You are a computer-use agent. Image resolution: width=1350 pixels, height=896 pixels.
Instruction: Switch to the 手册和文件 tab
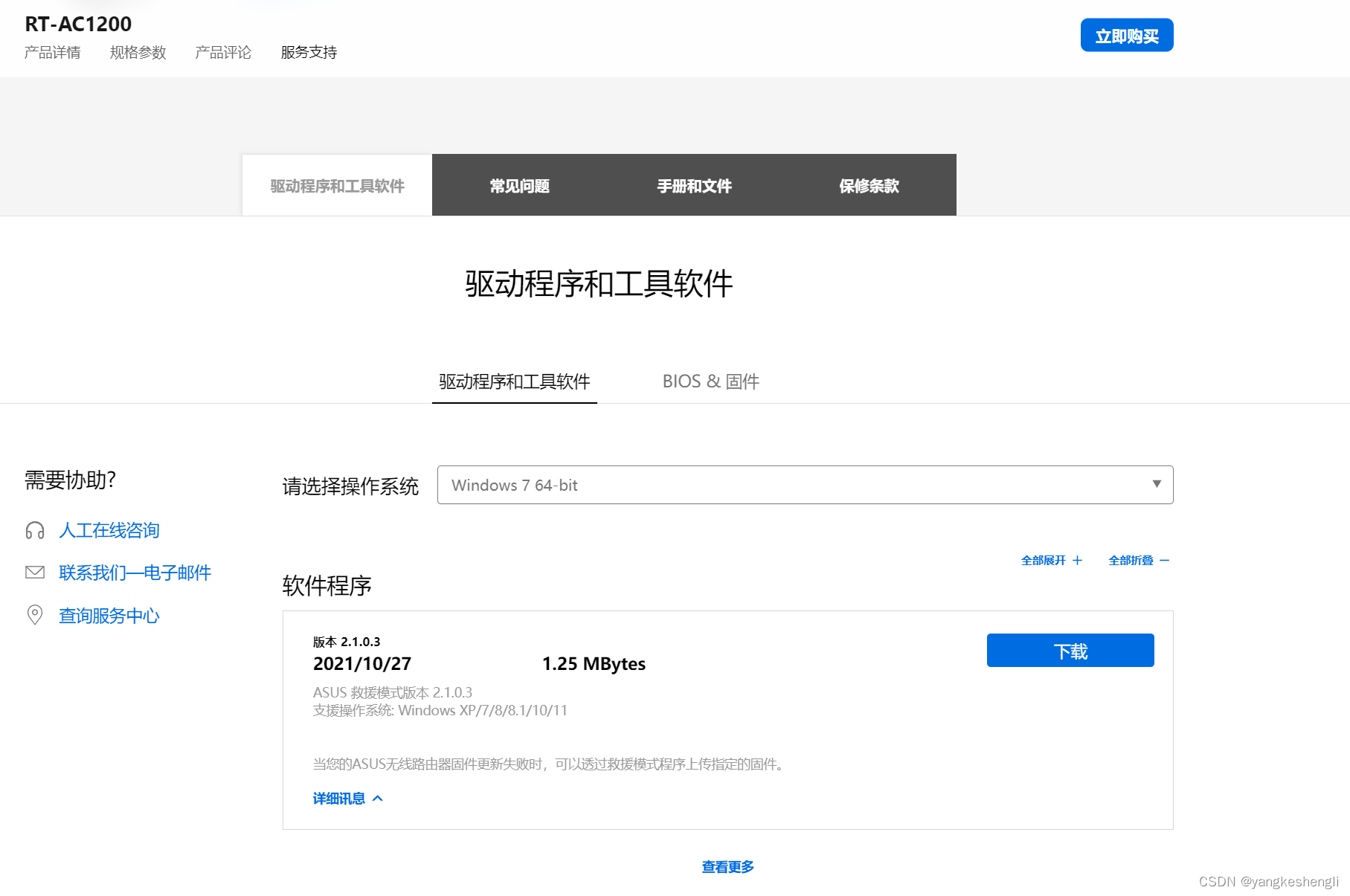[x=694, y=185]
